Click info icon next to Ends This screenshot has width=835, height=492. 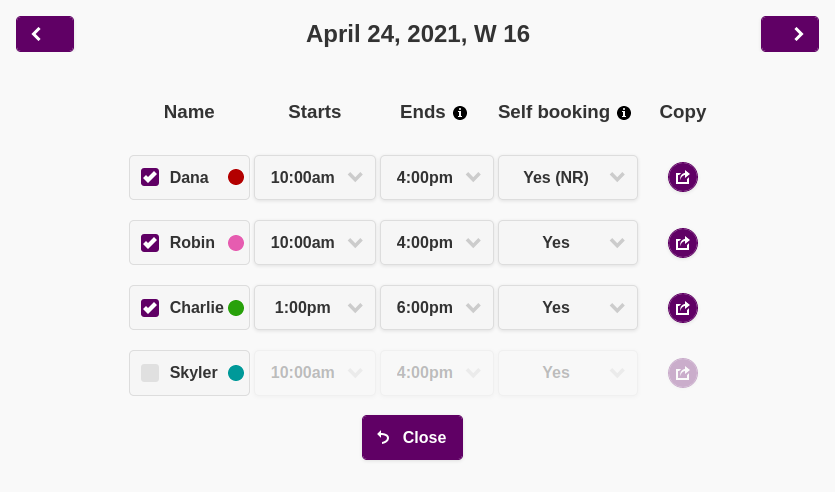(460, 113)
